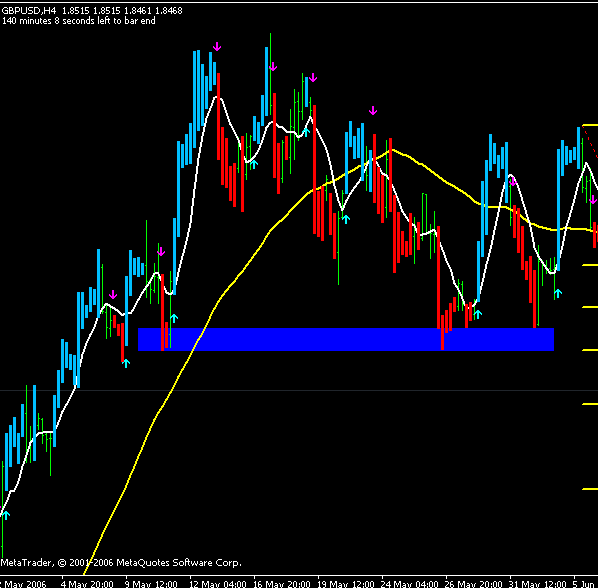Click the cyan buy arrow near the chart's bottom-left corner
The height and width of the screenshot is (588, 598).
[6, 515]
